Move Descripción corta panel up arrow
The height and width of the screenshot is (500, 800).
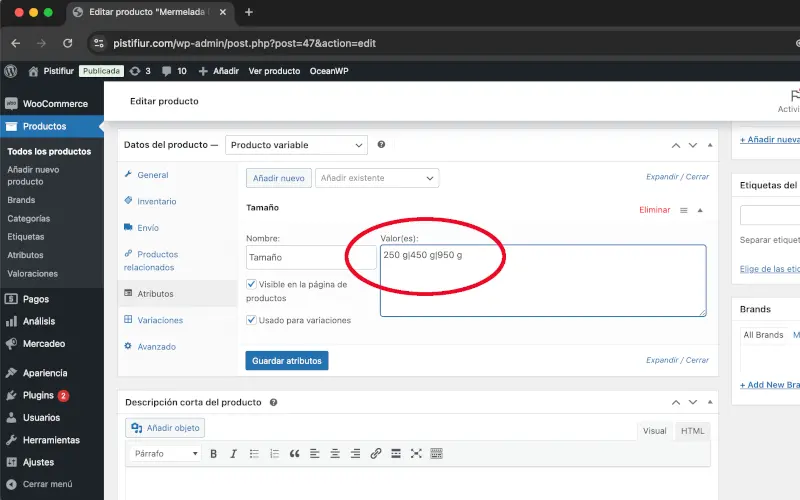point(676,403)
